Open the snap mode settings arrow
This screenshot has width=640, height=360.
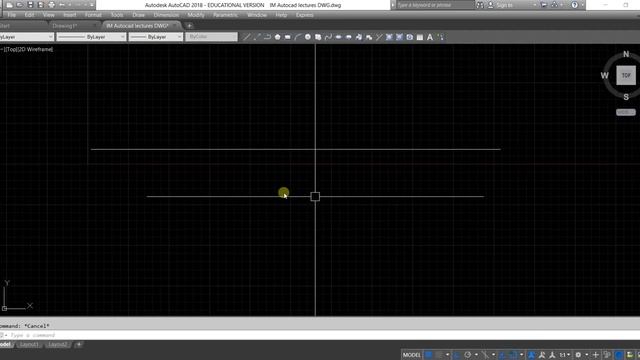pos(447,355)
